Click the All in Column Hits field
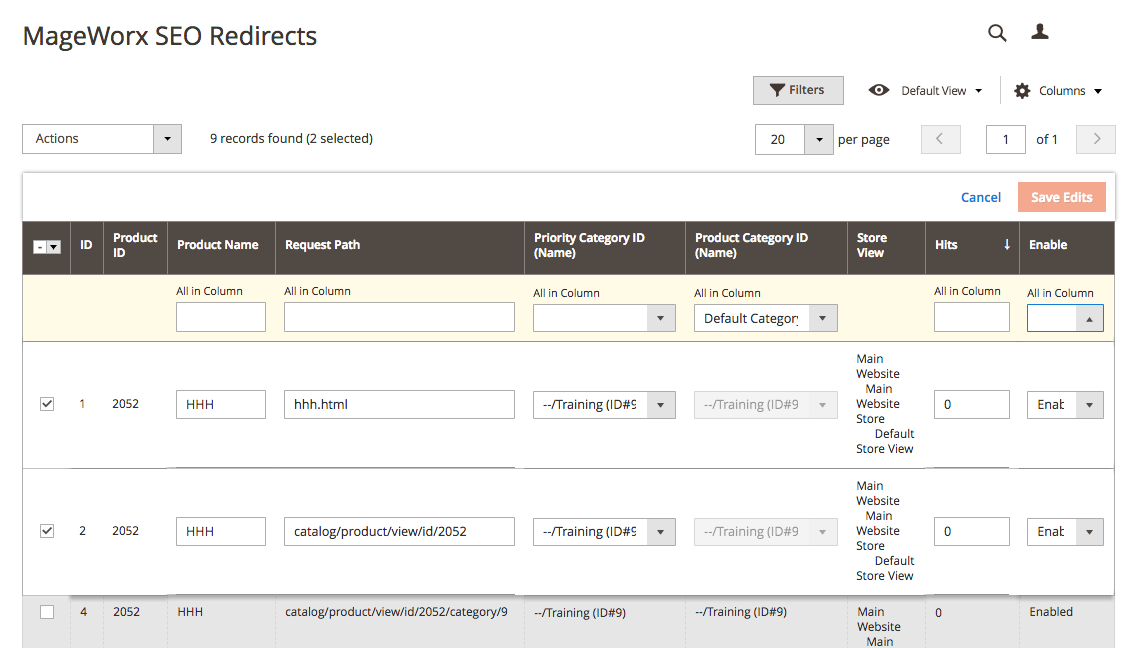Image resolution: width=1127 pixels, height=648 pixels. (971, 317)
